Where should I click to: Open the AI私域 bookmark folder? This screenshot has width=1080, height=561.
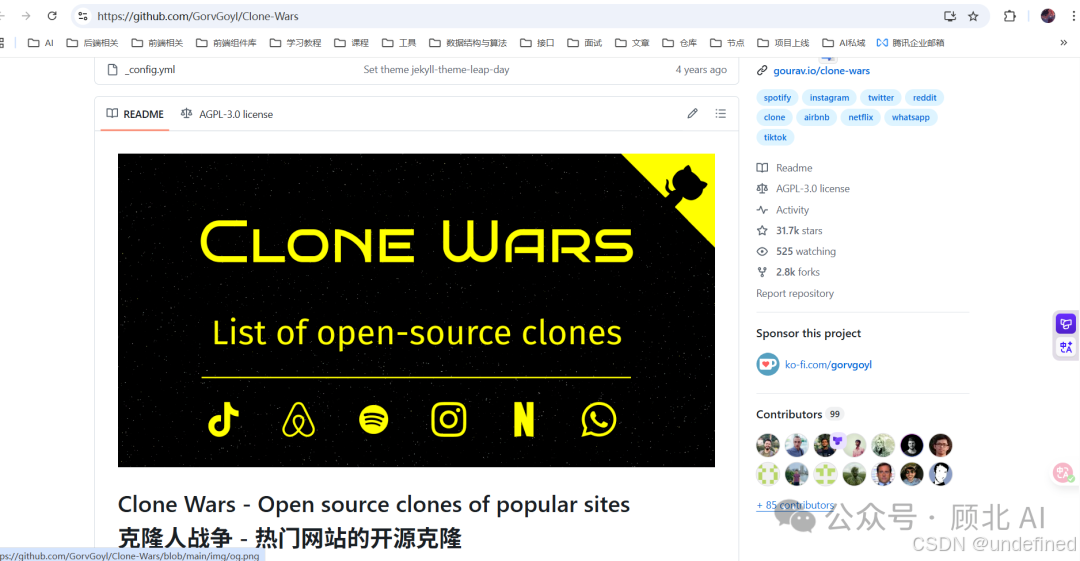pyautogui.click(x=844, y=43)
